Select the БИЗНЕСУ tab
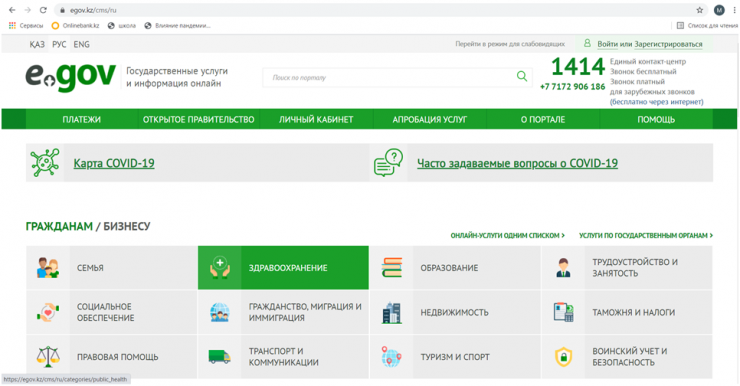 tap(126, 227)
